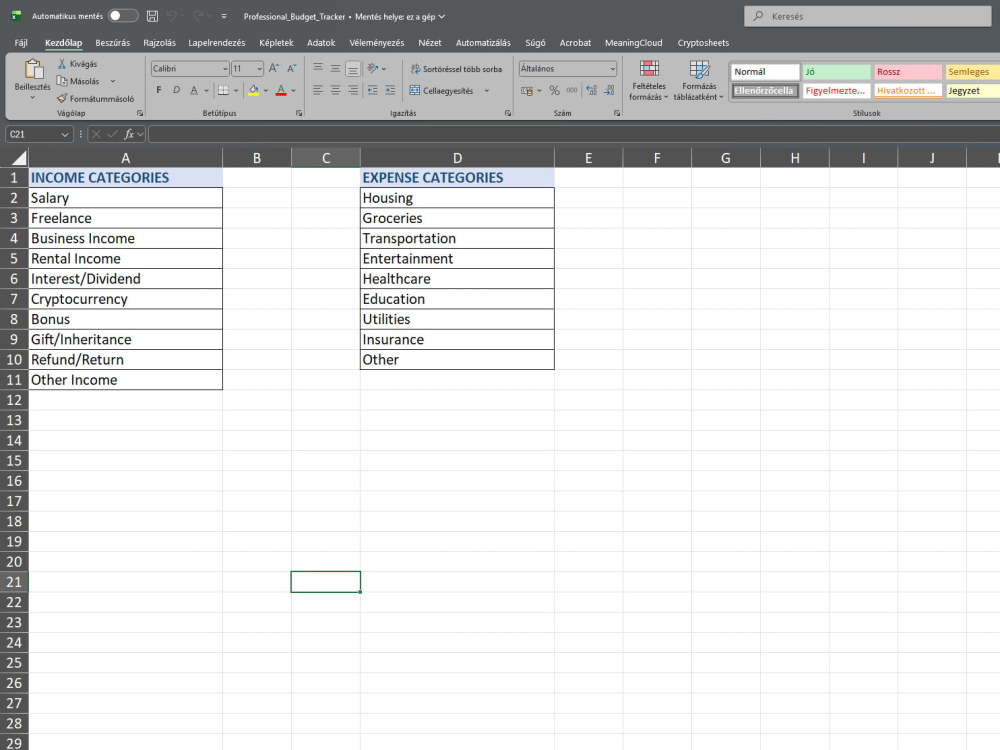Decrease cell indent
Image resolution: width=1000 pixels, height=750 pixels.
click(x=372, y=91)
